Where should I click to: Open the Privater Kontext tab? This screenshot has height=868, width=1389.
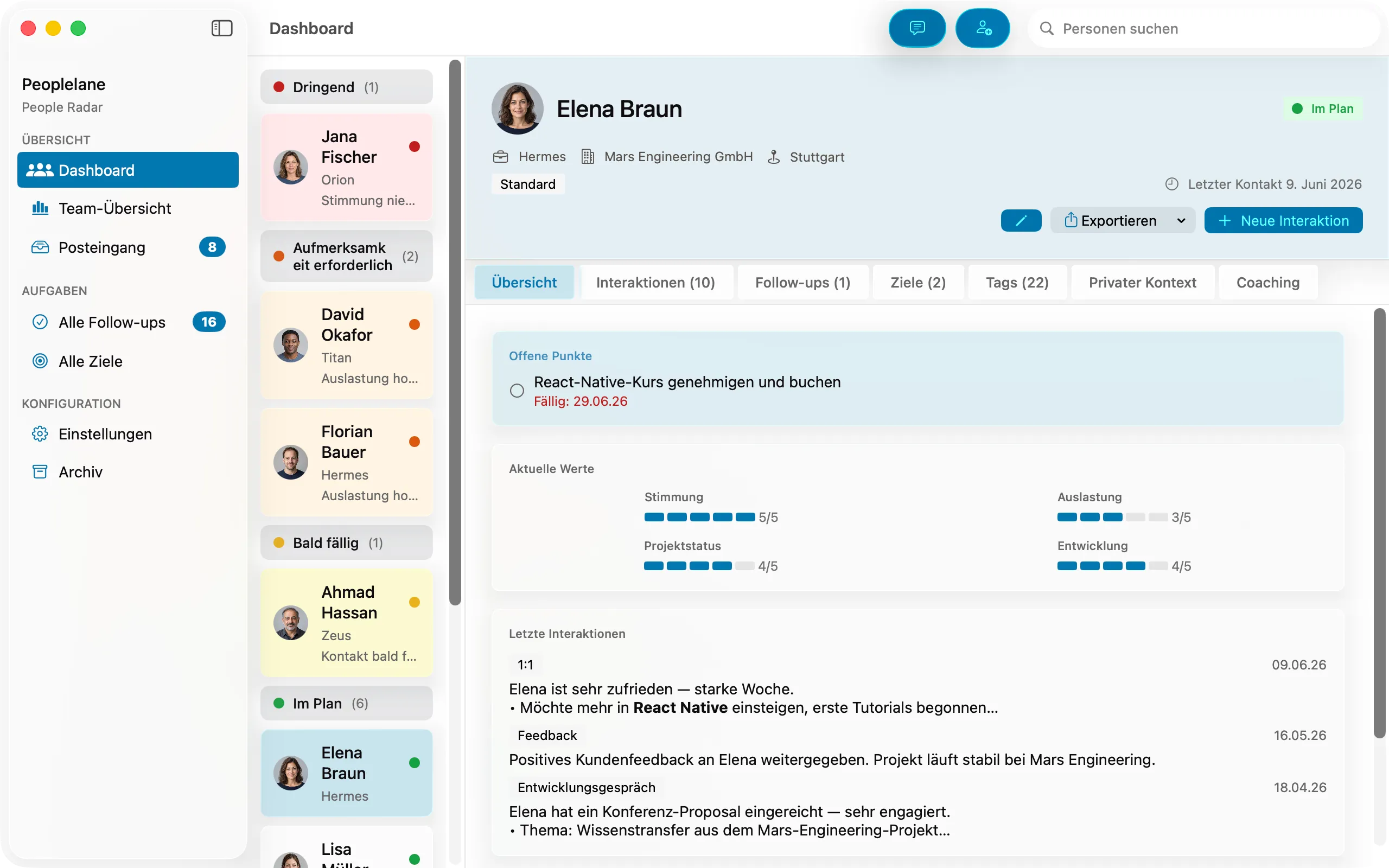tap(1142, 283)
